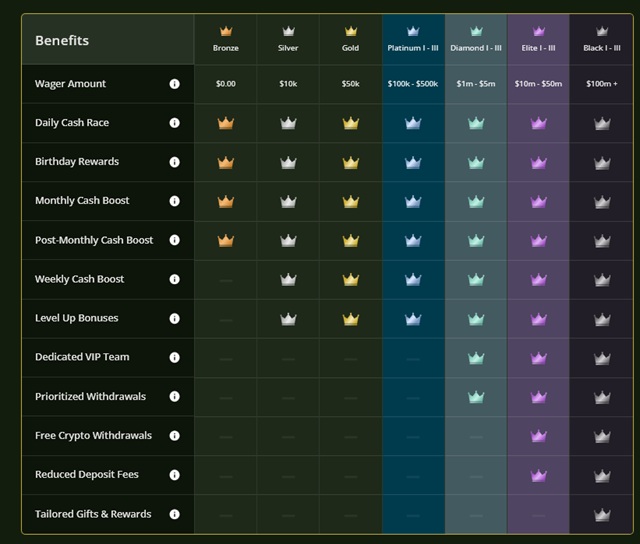640x544 pixels.
Task: Open the Weekly Cash Boost info icon
Action: (x=174, y=279)
